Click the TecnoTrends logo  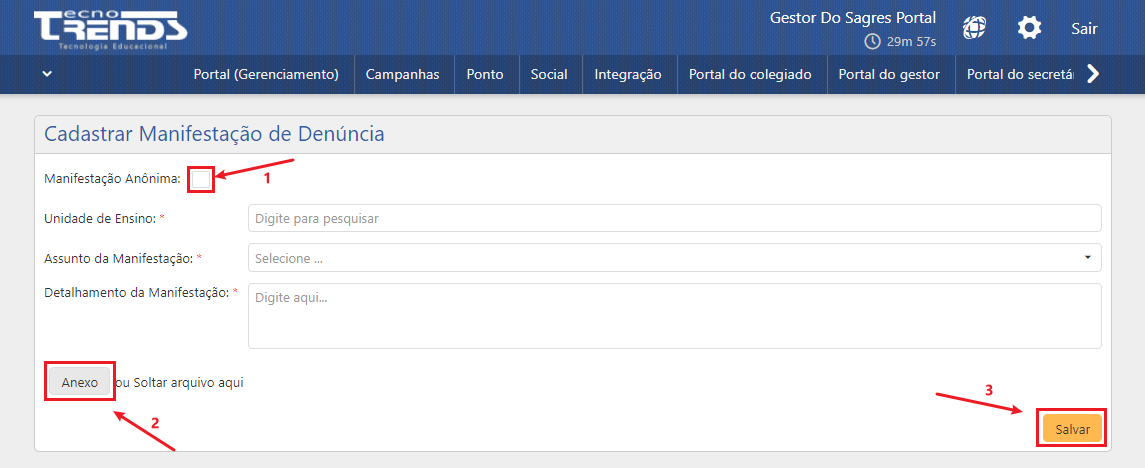(109, 29)
